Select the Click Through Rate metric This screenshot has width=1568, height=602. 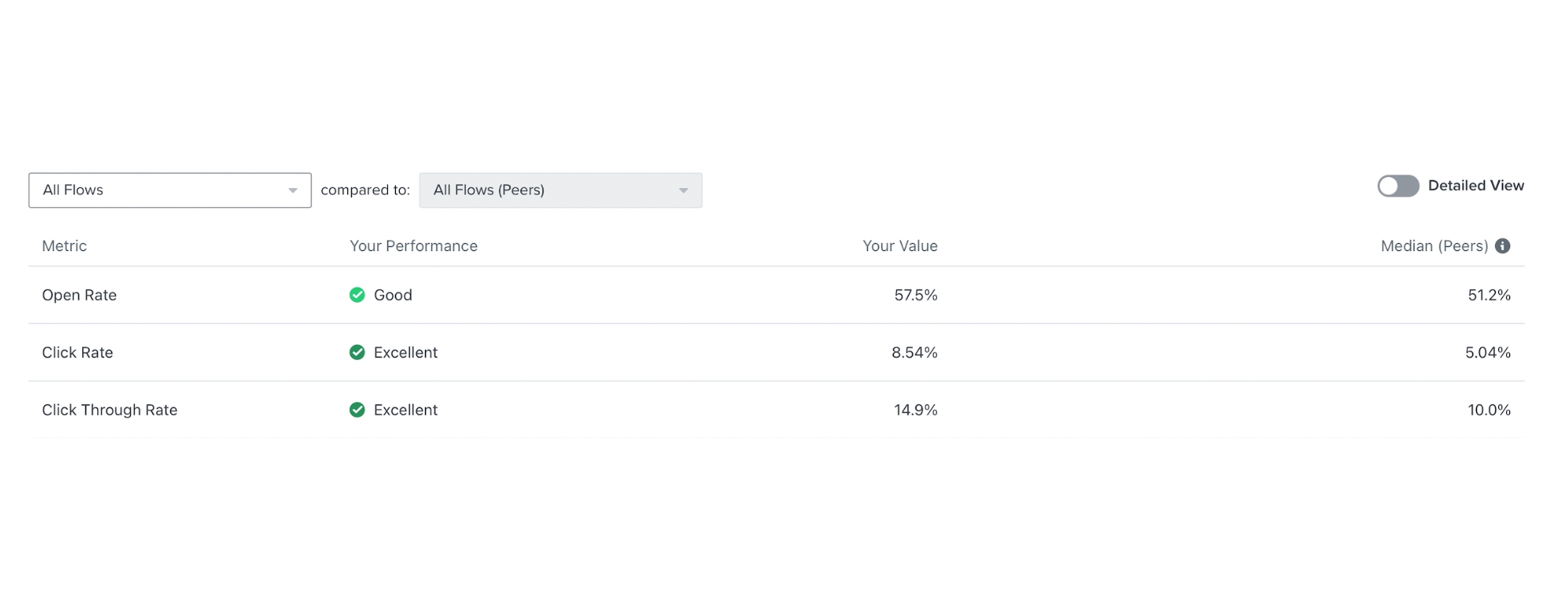(x=110, y=409)
